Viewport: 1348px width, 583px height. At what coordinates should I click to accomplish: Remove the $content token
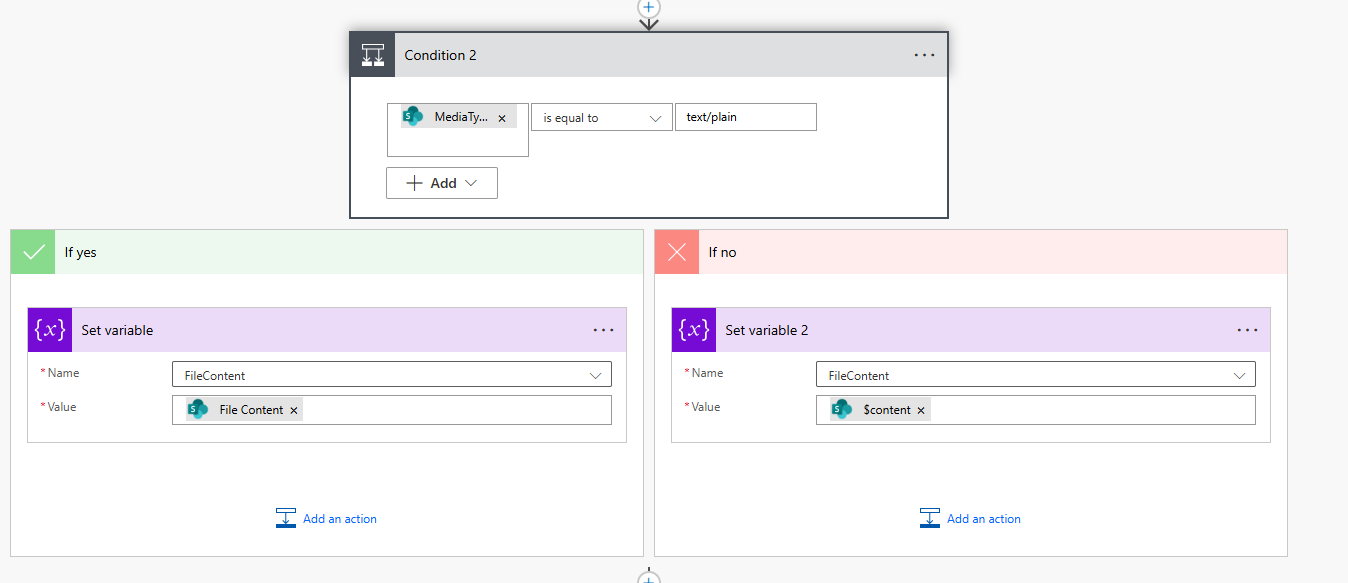pyautogui.click(x=921, y=410)
